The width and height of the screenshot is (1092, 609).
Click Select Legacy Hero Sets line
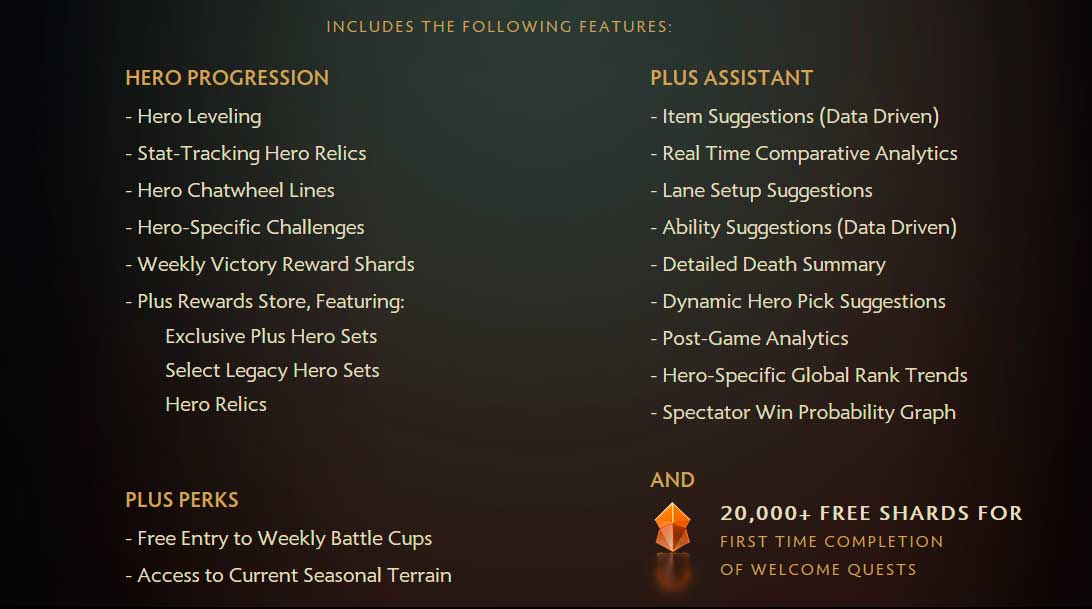(x=272, y=371)
